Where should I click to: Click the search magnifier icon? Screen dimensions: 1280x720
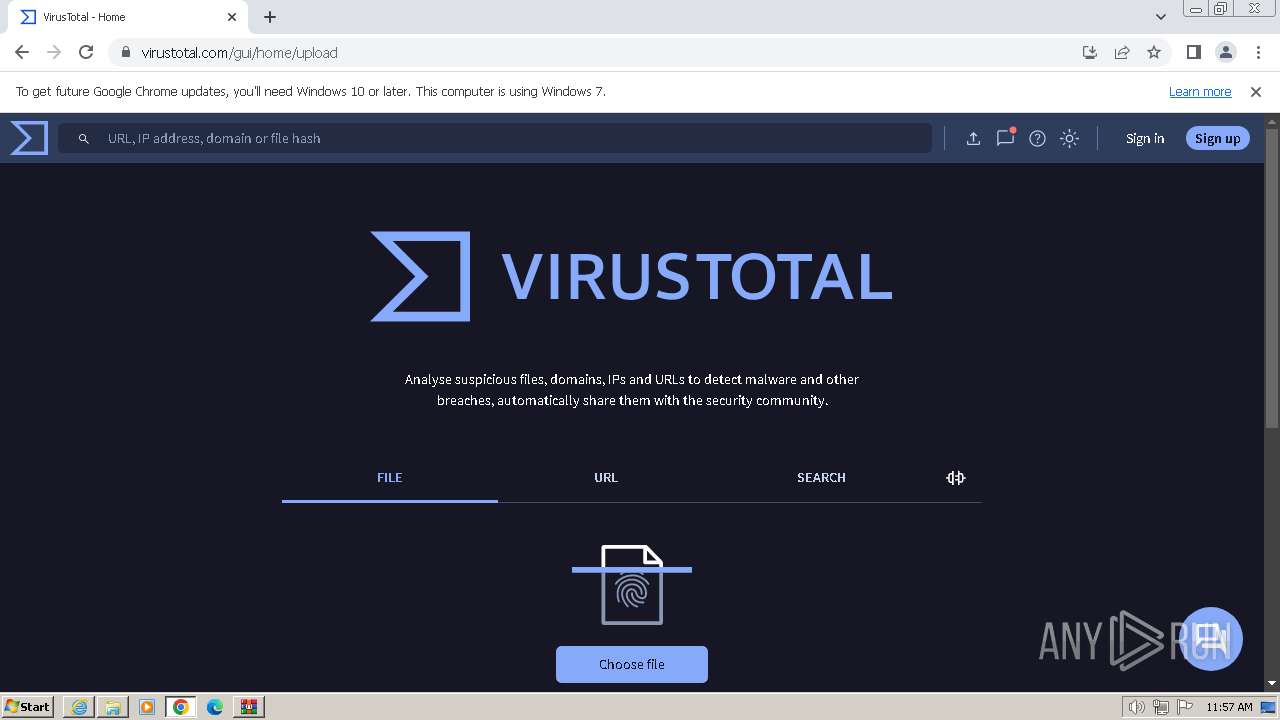pyautogui.click(x=84, y=139)
